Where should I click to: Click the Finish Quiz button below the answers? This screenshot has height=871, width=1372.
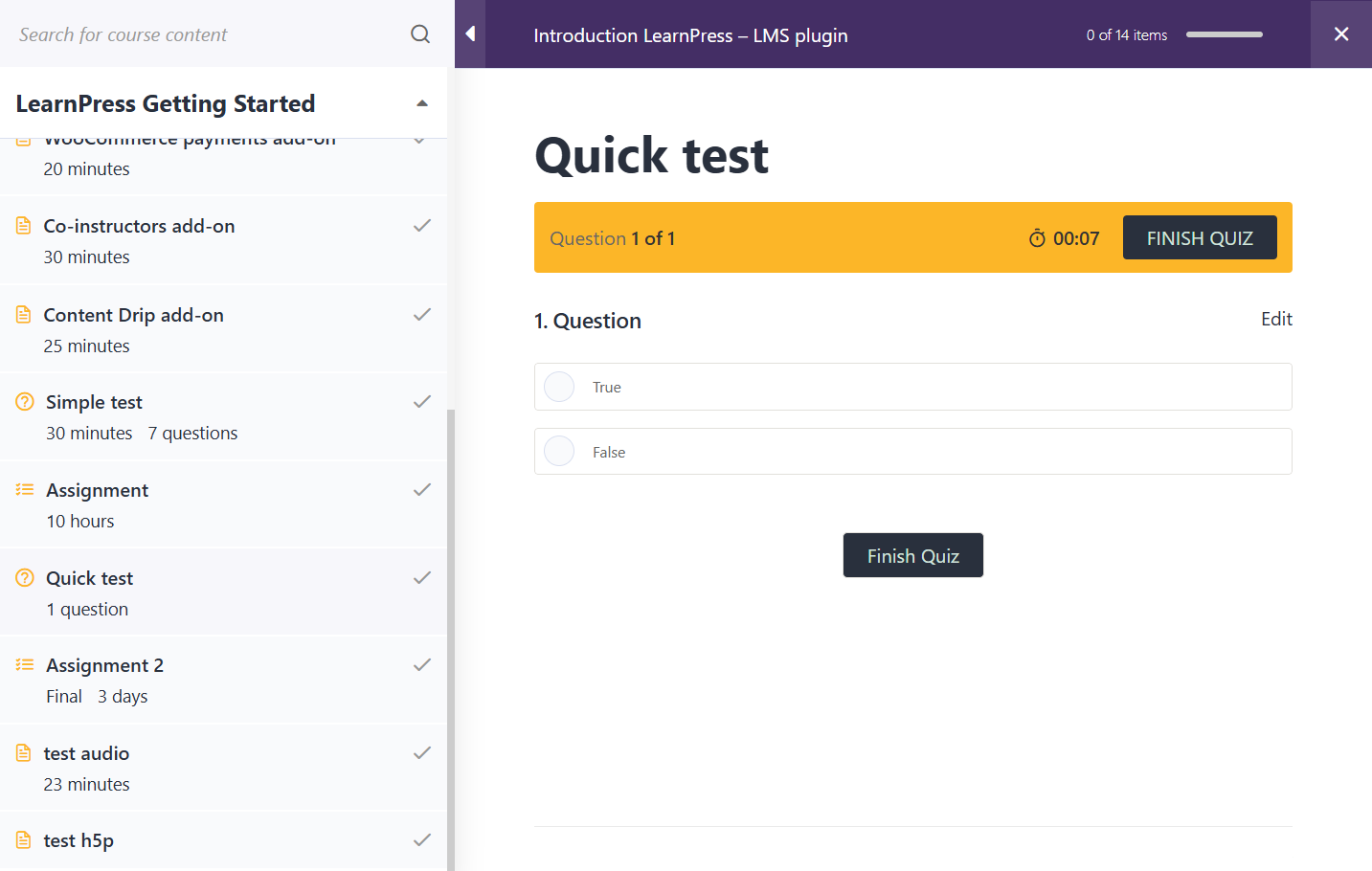click(x=913, y=555)
